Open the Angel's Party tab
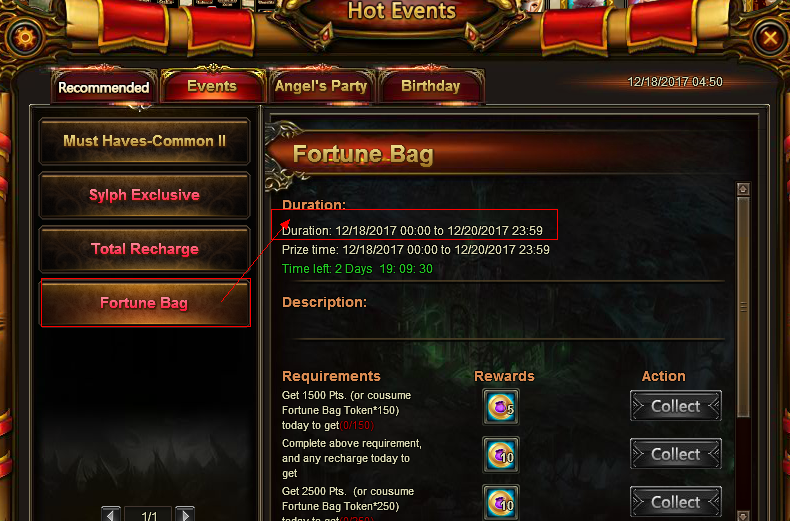 click(321, 86)
